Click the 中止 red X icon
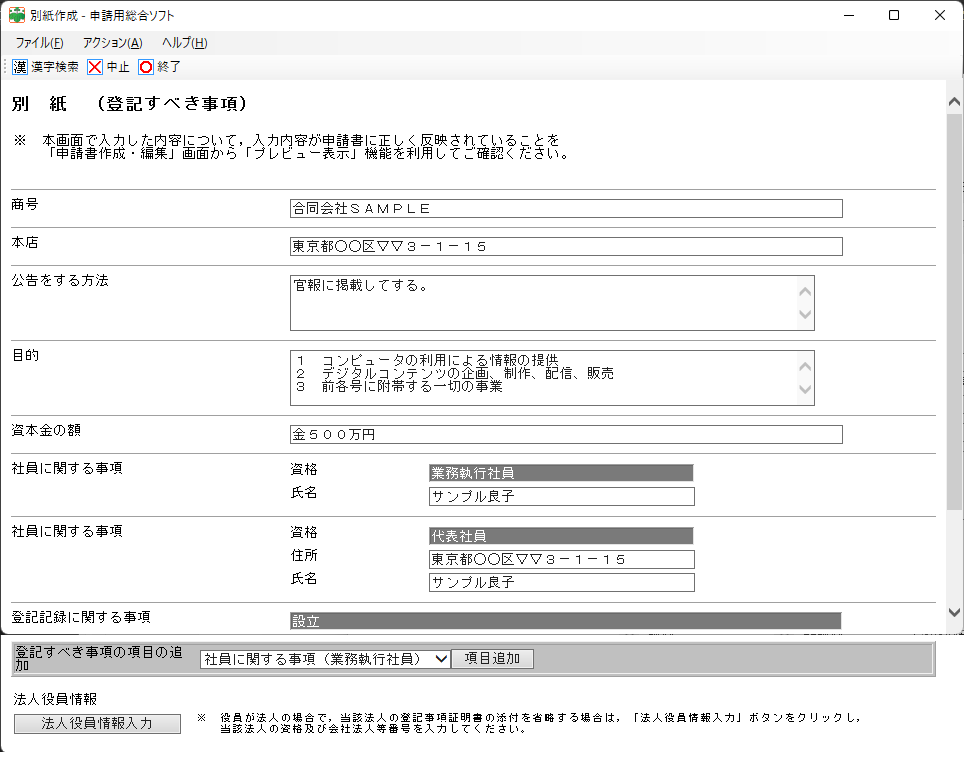This screenshot has height=760, width=964. pyautogui.click(x=95, y=67)
